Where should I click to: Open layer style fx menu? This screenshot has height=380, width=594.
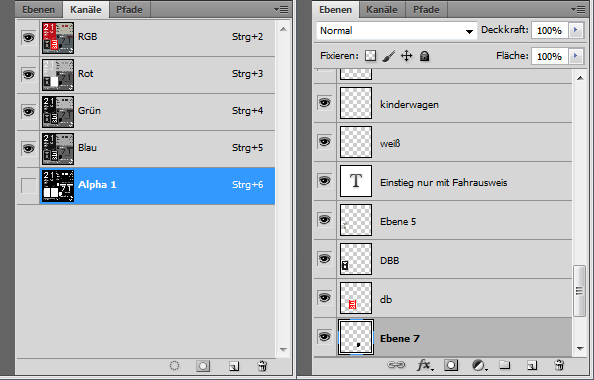pos(425,365)
